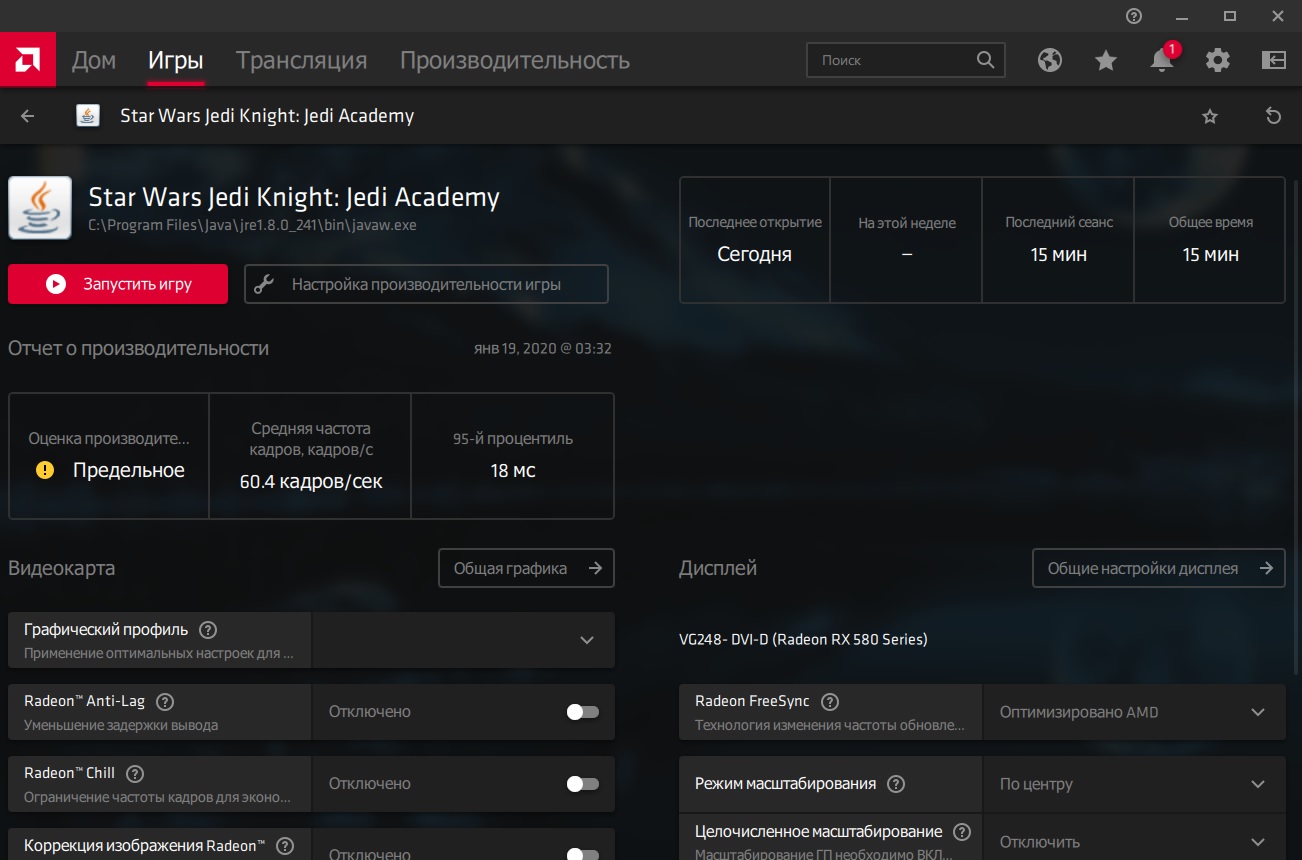
Task: Expand the Графический профиль dropdown
Action: 586,640
